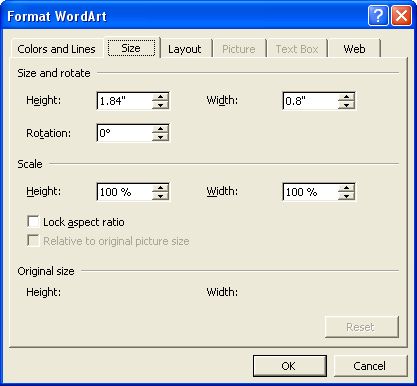The height and width of the screenshot is (386, 417).
Task: Decrease Scale Width percentage down arrow
Action: (346, 196)
